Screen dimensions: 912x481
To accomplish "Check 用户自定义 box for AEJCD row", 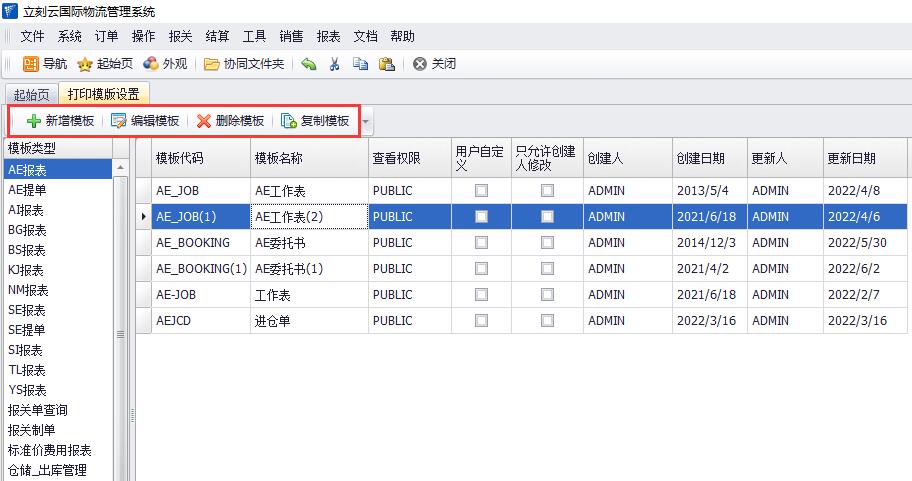I will click(481, 320).
